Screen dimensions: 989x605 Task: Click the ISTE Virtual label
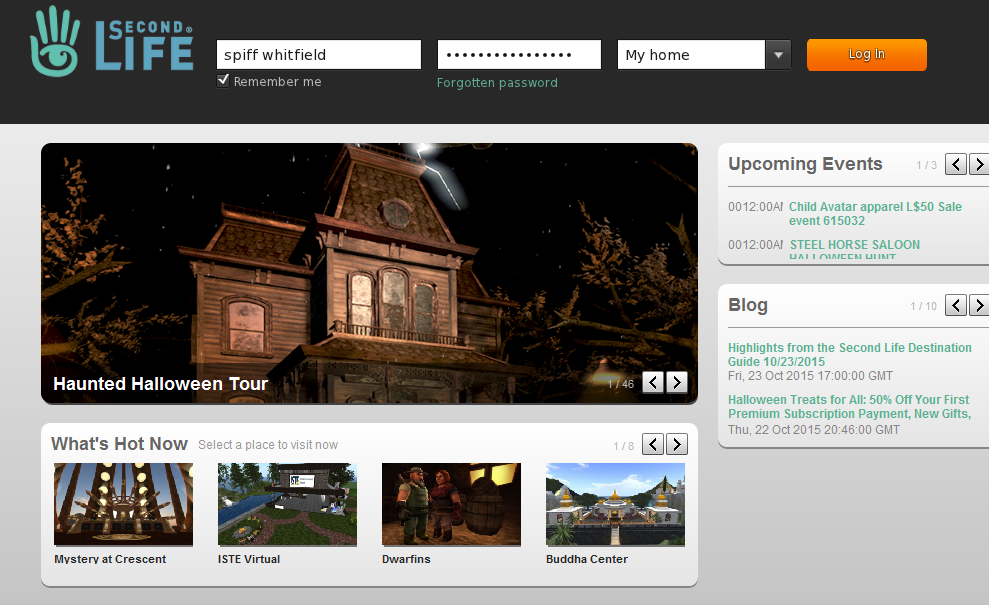tap(249, 559)
